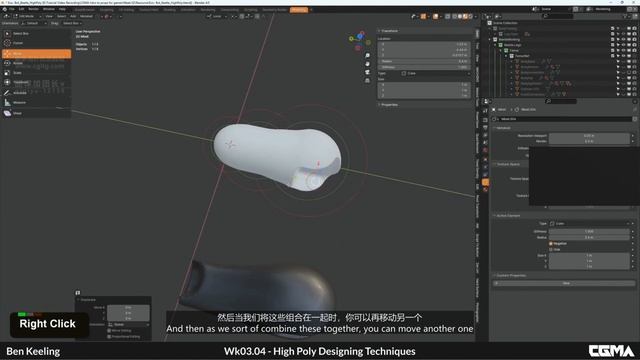The height and width of the screenshot is (360, 640).
Task: Open the Drag Select Box dropdown
Action: (x=72, y=23)
